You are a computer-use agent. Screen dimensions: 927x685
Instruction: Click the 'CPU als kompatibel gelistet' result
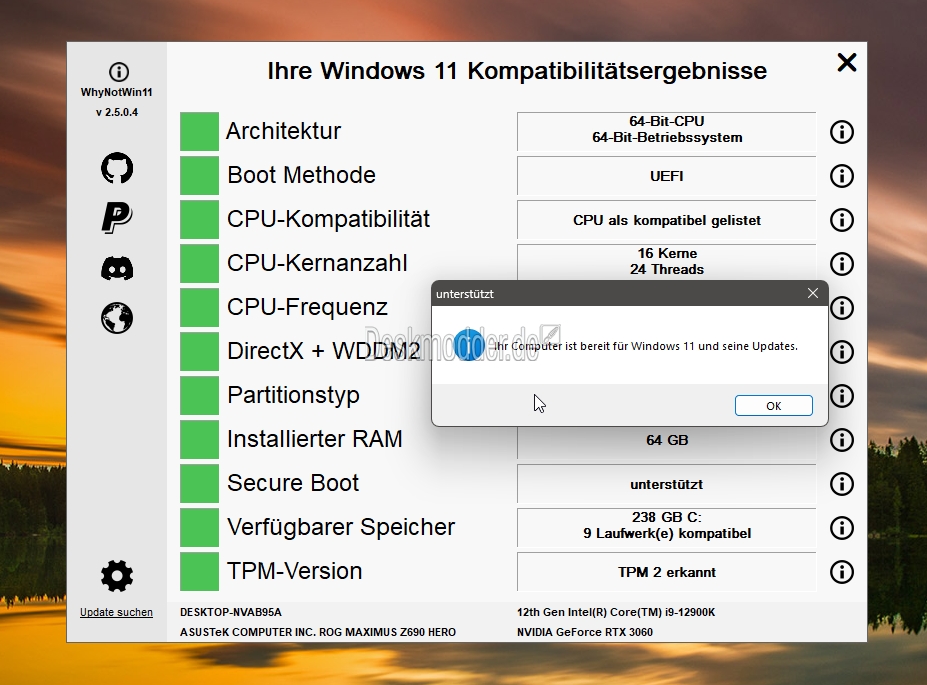click(666, 220)
